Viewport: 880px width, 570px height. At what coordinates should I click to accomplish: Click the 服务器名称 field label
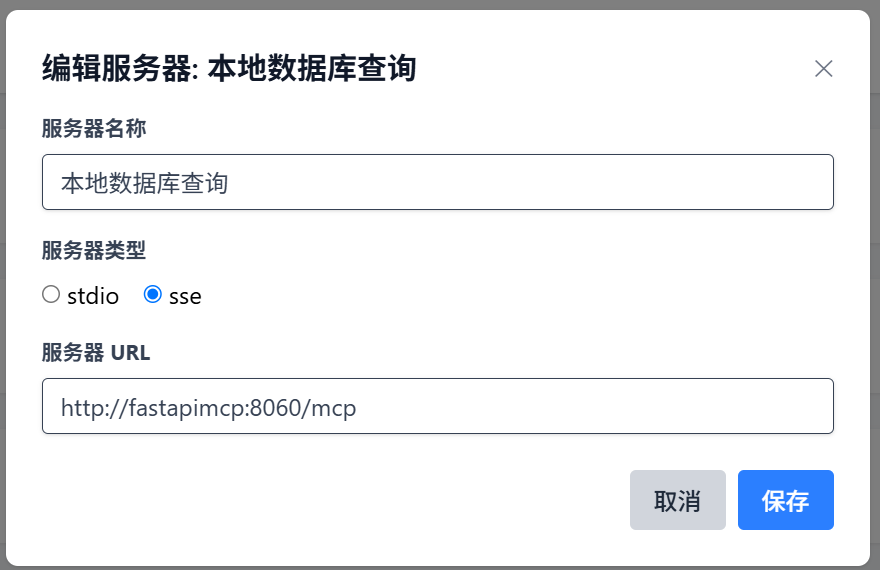click(x=95, y=128)
